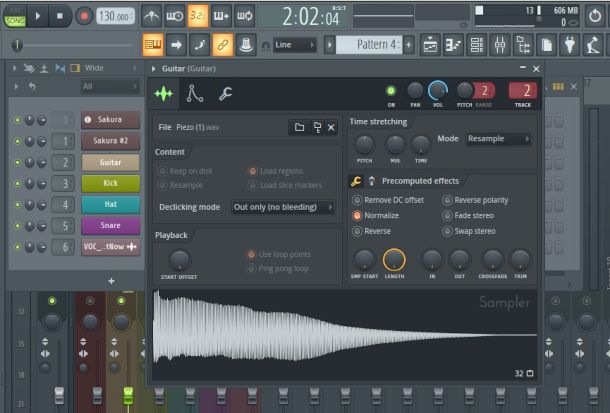Enable Reverse polarity option
Screen dimensions: 610x413
(475, 200)
